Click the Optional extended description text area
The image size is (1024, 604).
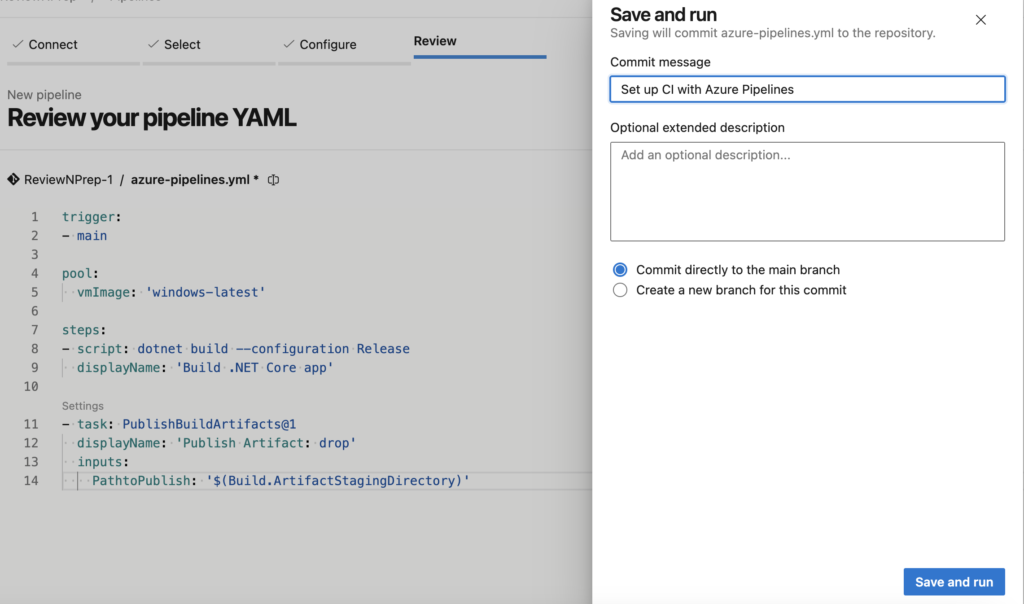(807, 191)
